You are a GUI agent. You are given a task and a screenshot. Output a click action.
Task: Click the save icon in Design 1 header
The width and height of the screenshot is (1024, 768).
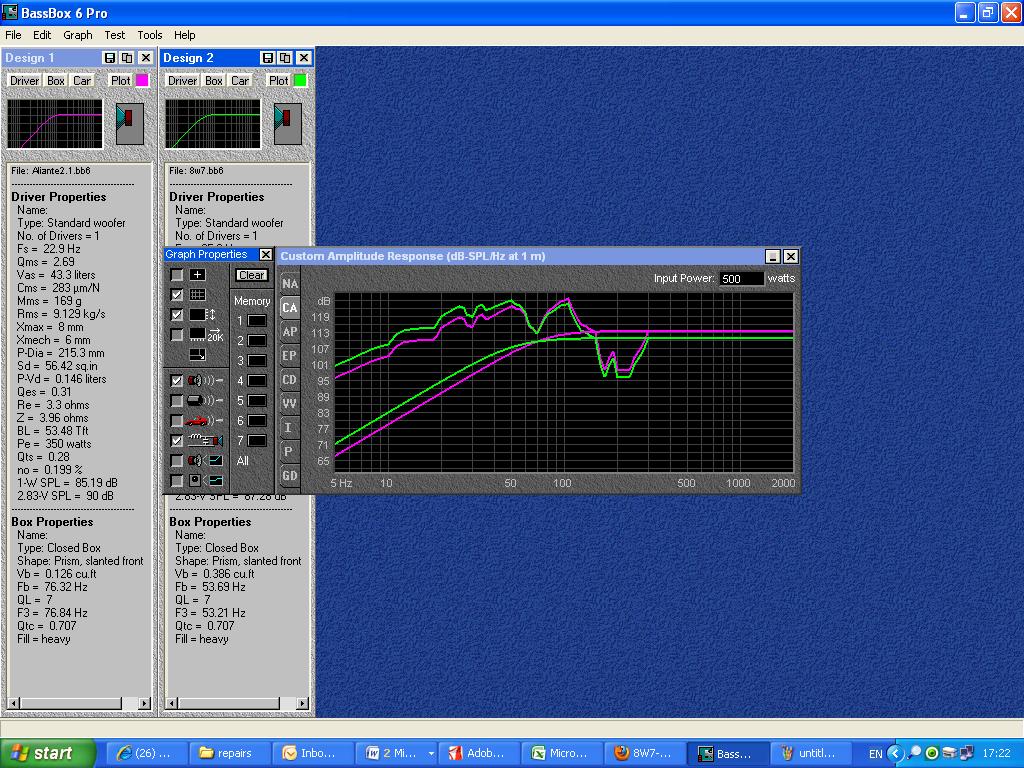110,57
